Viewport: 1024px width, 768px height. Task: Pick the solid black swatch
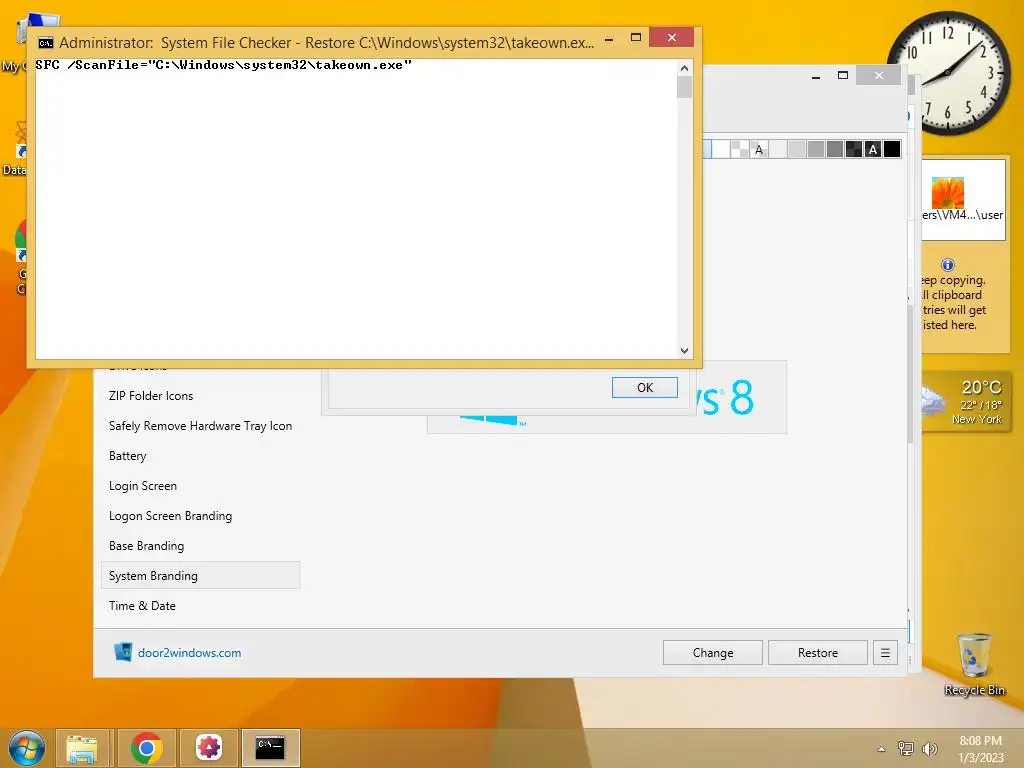tap(892, 149)
